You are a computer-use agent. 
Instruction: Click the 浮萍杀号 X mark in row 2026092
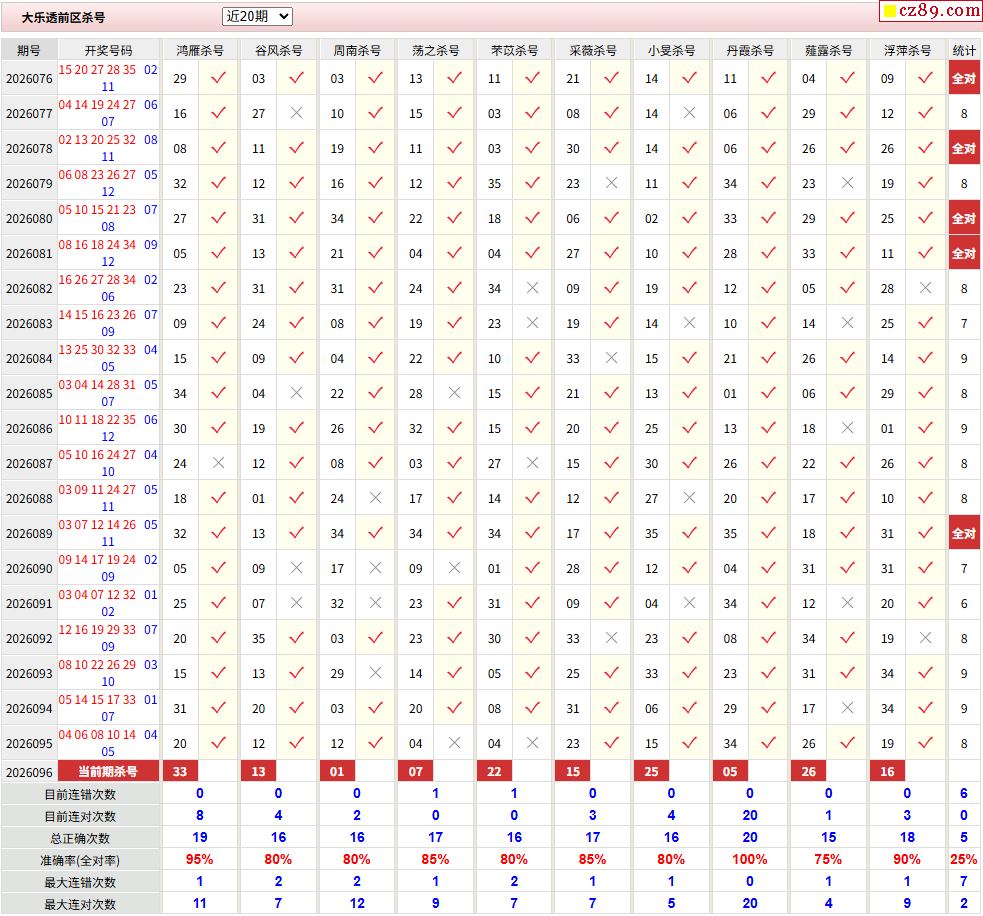pos(925,638)
